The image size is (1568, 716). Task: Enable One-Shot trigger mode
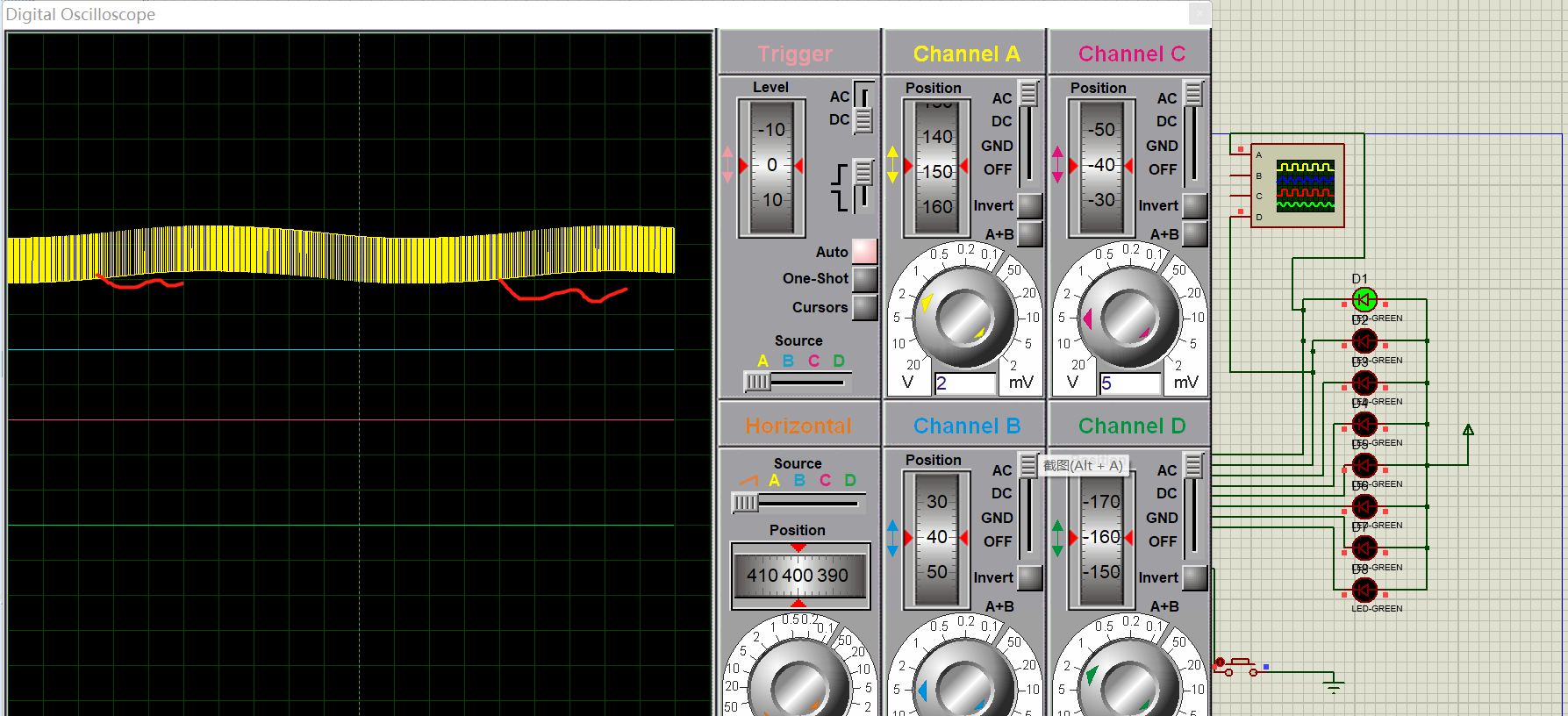pos(864,278)
